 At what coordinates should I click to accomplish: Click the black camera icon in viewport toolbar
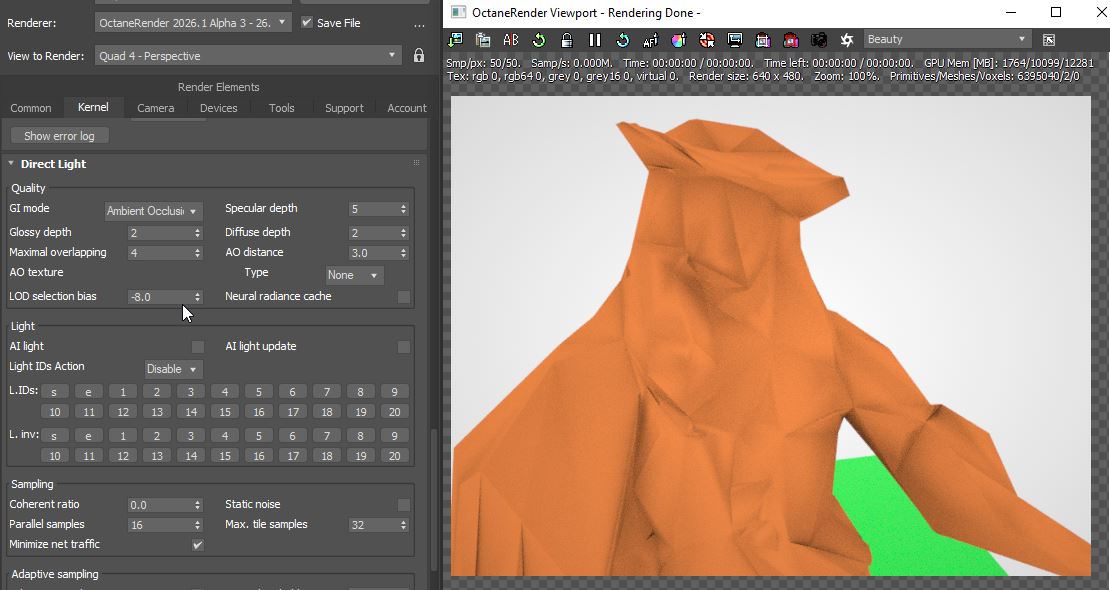point(818,40)
